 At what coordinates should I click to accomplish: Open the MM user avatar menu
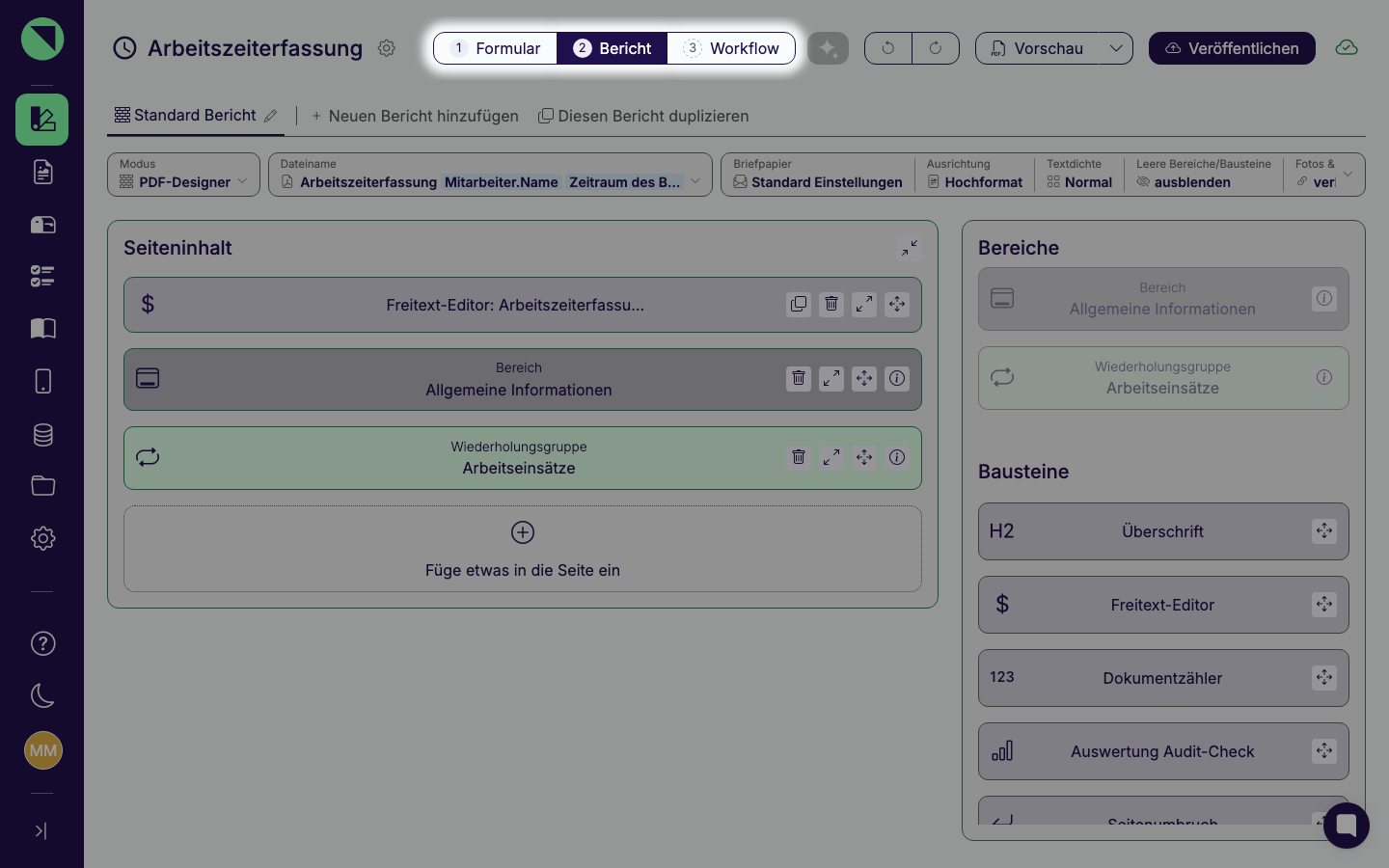click(43, 750)
